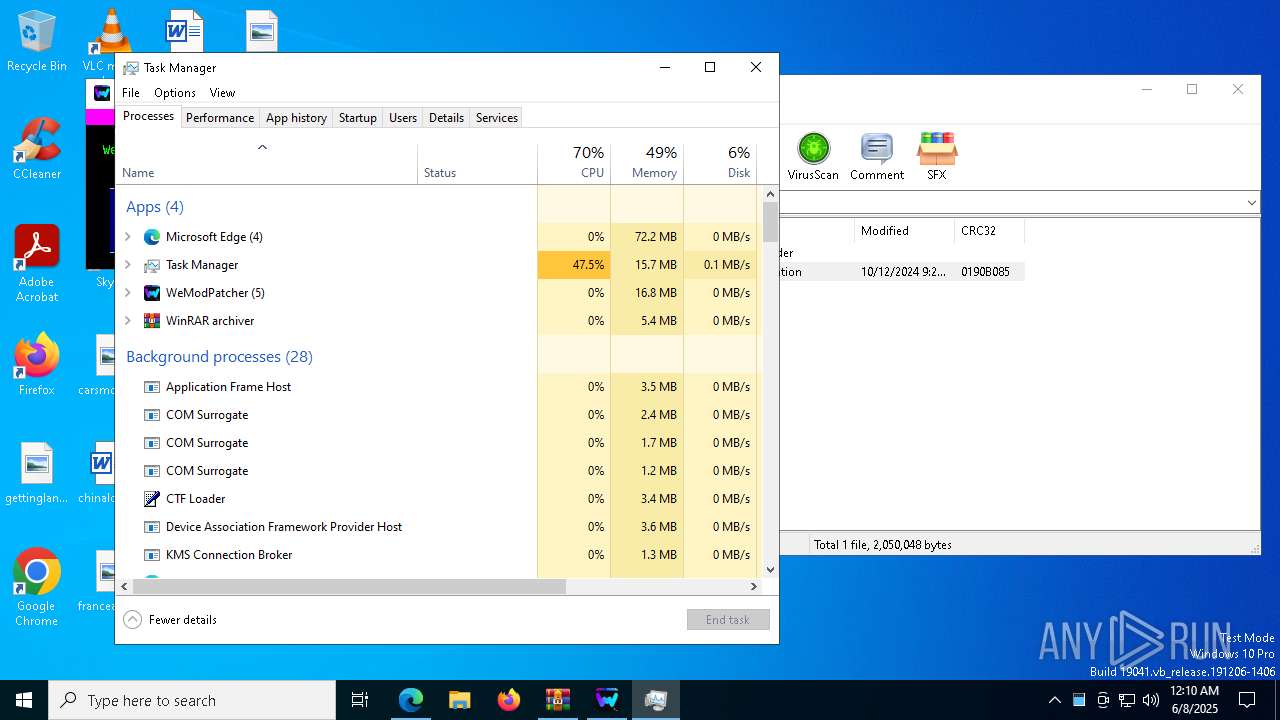Click the VirusScan icon in WinRAR
The width and height of the screenshot is (1280, 720).
click(813, 157)
